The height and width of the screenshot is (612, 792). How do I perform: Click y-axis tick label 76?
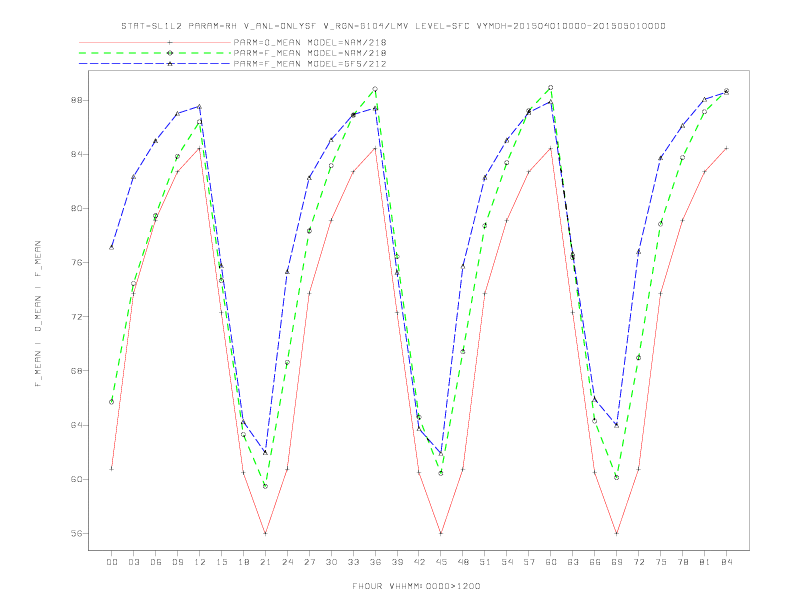(77, 263)
